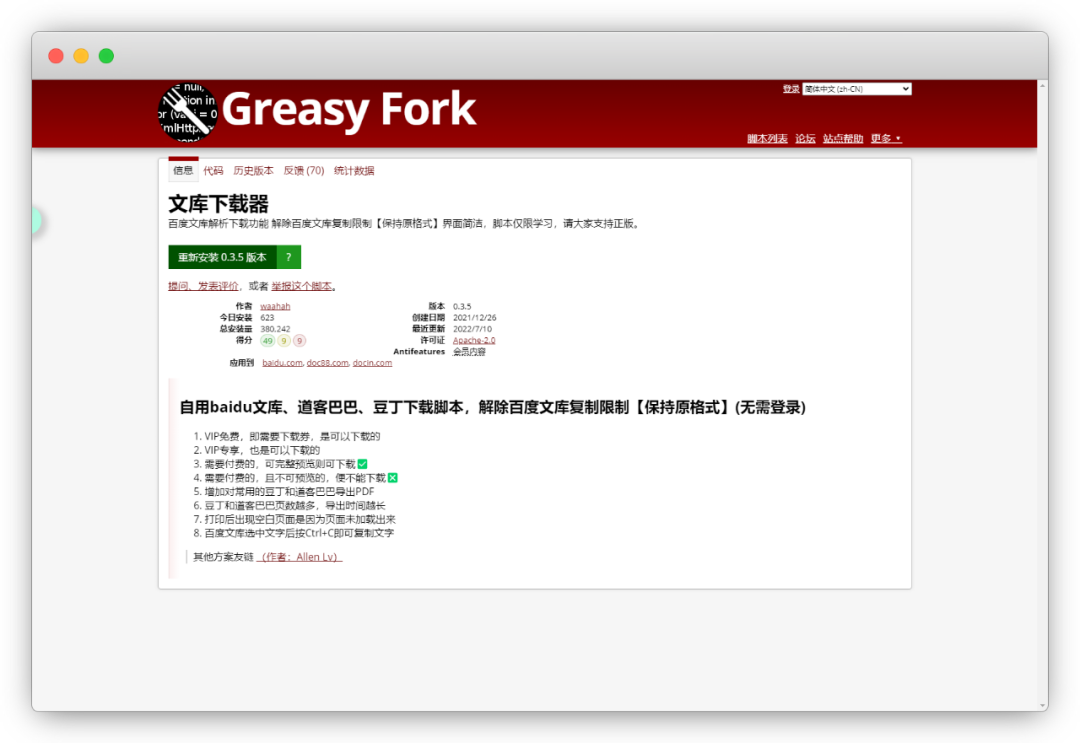Click the updated date 2022/7/10

pyautogui.click(x=472, y=329)
